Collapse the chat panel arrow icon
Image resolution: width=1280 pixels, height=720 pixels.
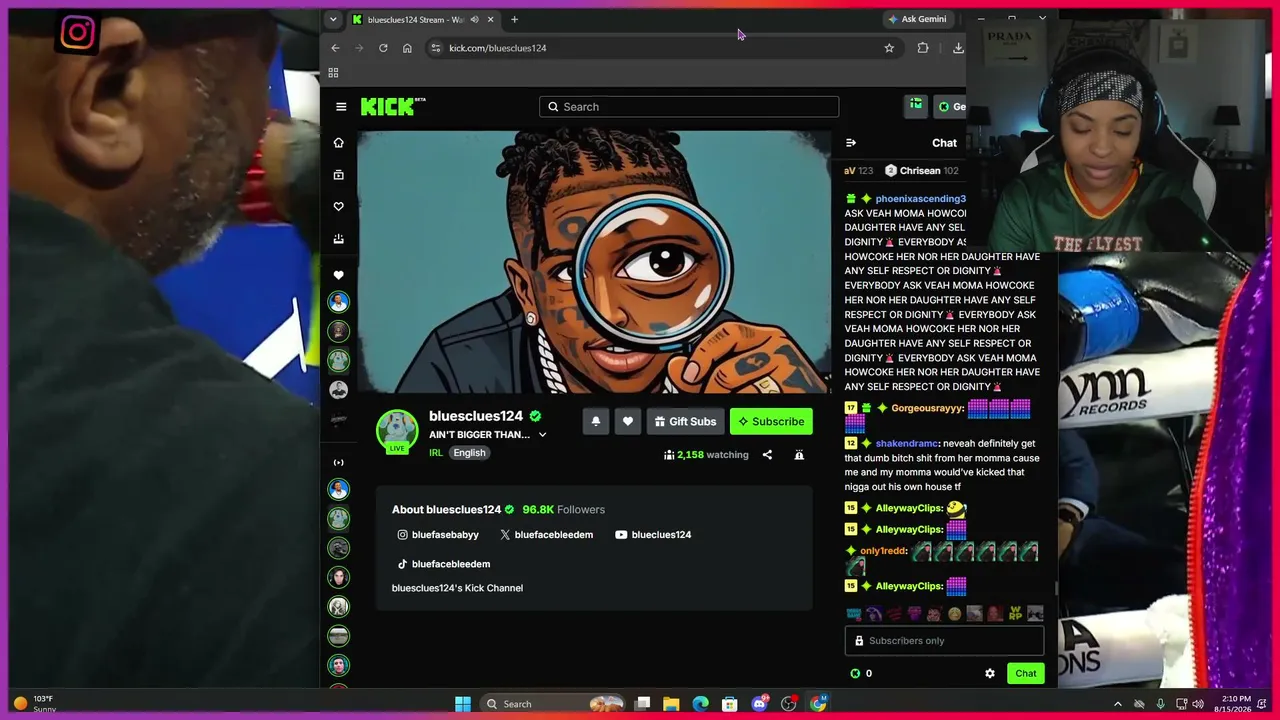tap(851, 143)
